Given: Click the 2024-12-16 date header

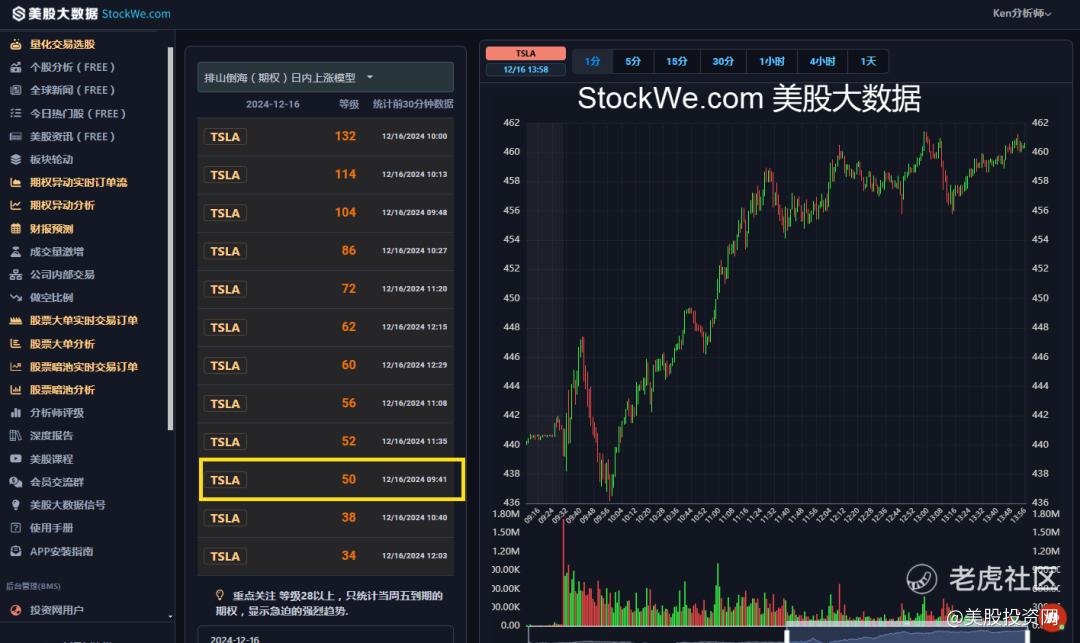Looking at the screenshot, I should (273, 104).
